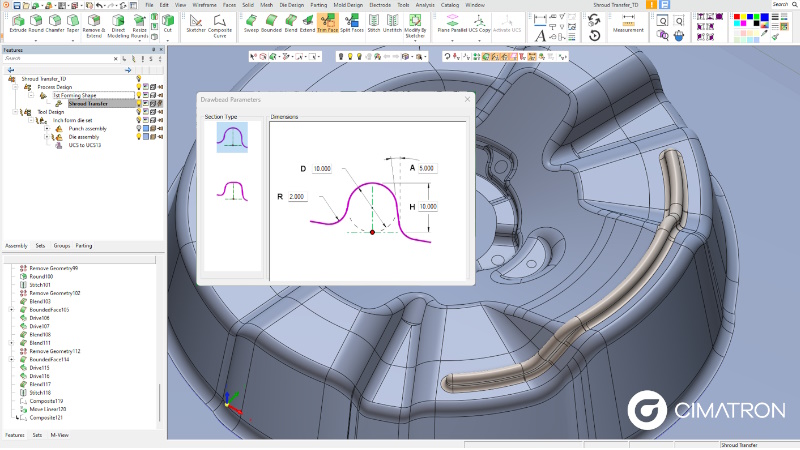
Task: Select the Plane Parallel tool
Action: click(x=452, y=23)
